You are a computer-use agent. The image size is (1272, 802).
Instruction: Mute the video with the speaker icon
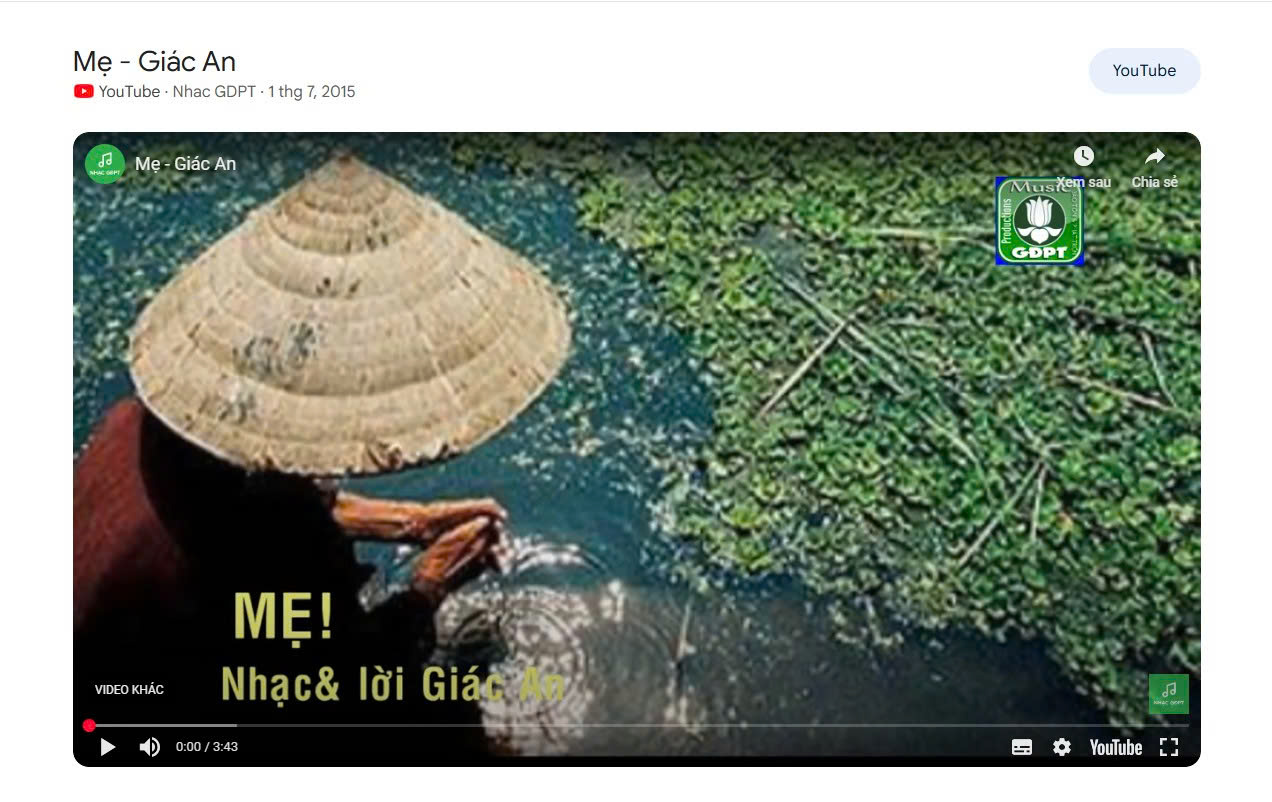pos(149,747)
